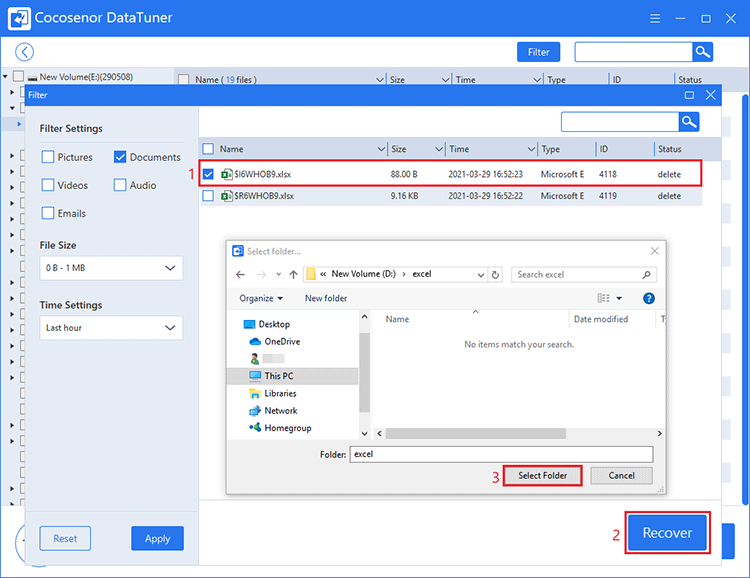Select Desktop in folder tree
The image size is (750, 578).
pyautogui.click(x=267, y=324)
